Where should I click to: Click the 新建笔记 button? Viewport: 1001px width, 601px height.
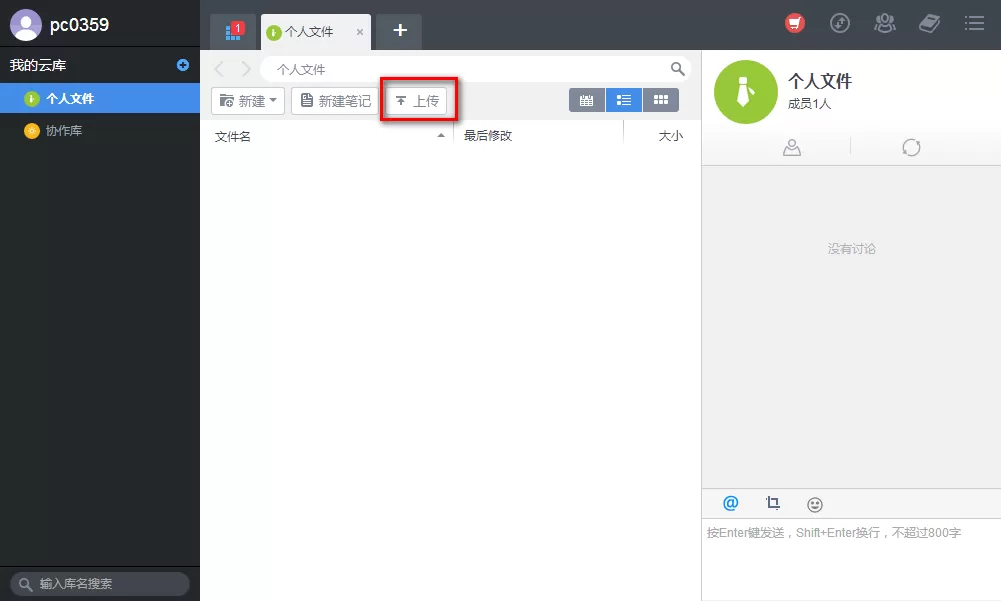coord(335,101)
